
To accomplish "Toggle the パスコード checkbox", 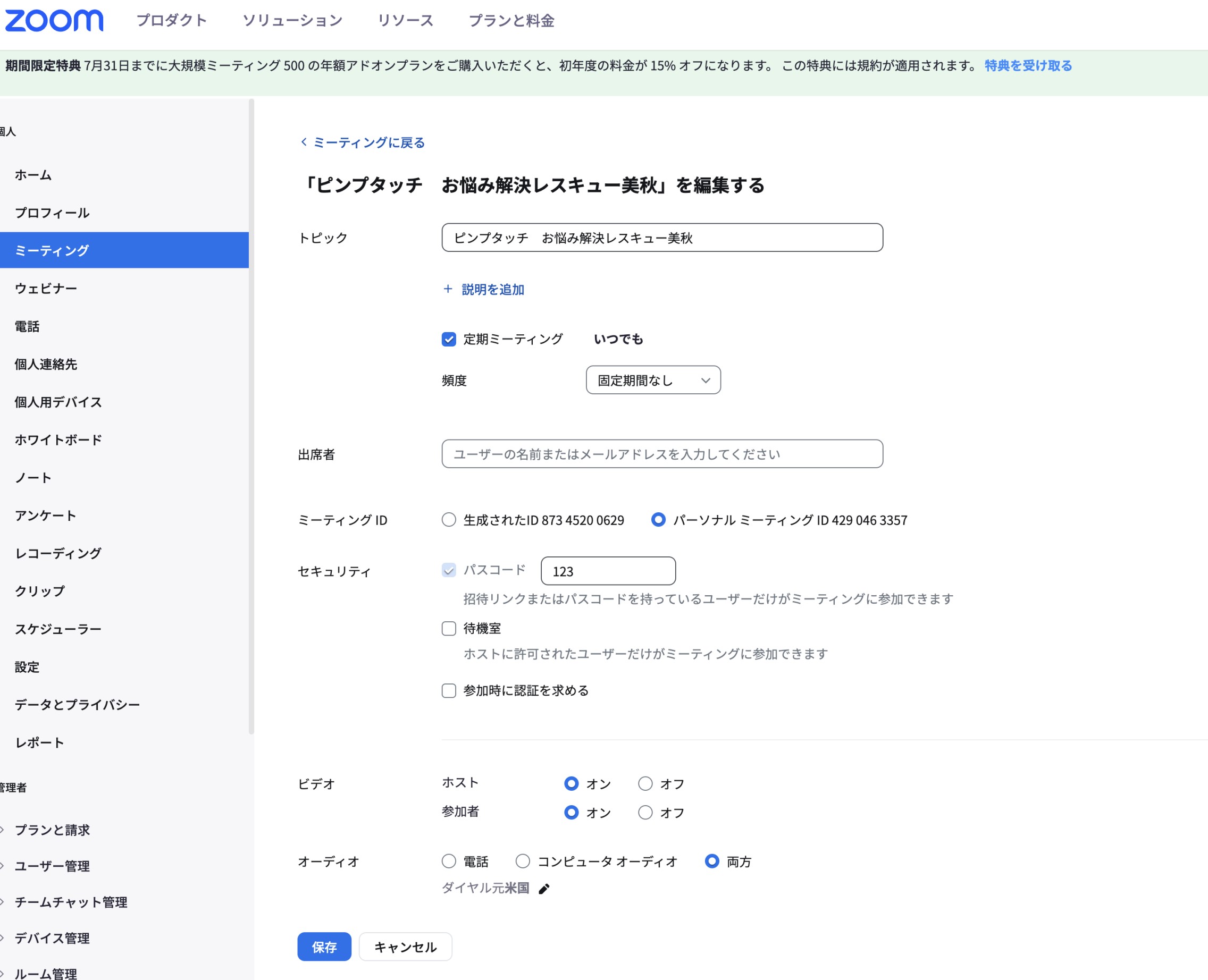I will (449, 570).
